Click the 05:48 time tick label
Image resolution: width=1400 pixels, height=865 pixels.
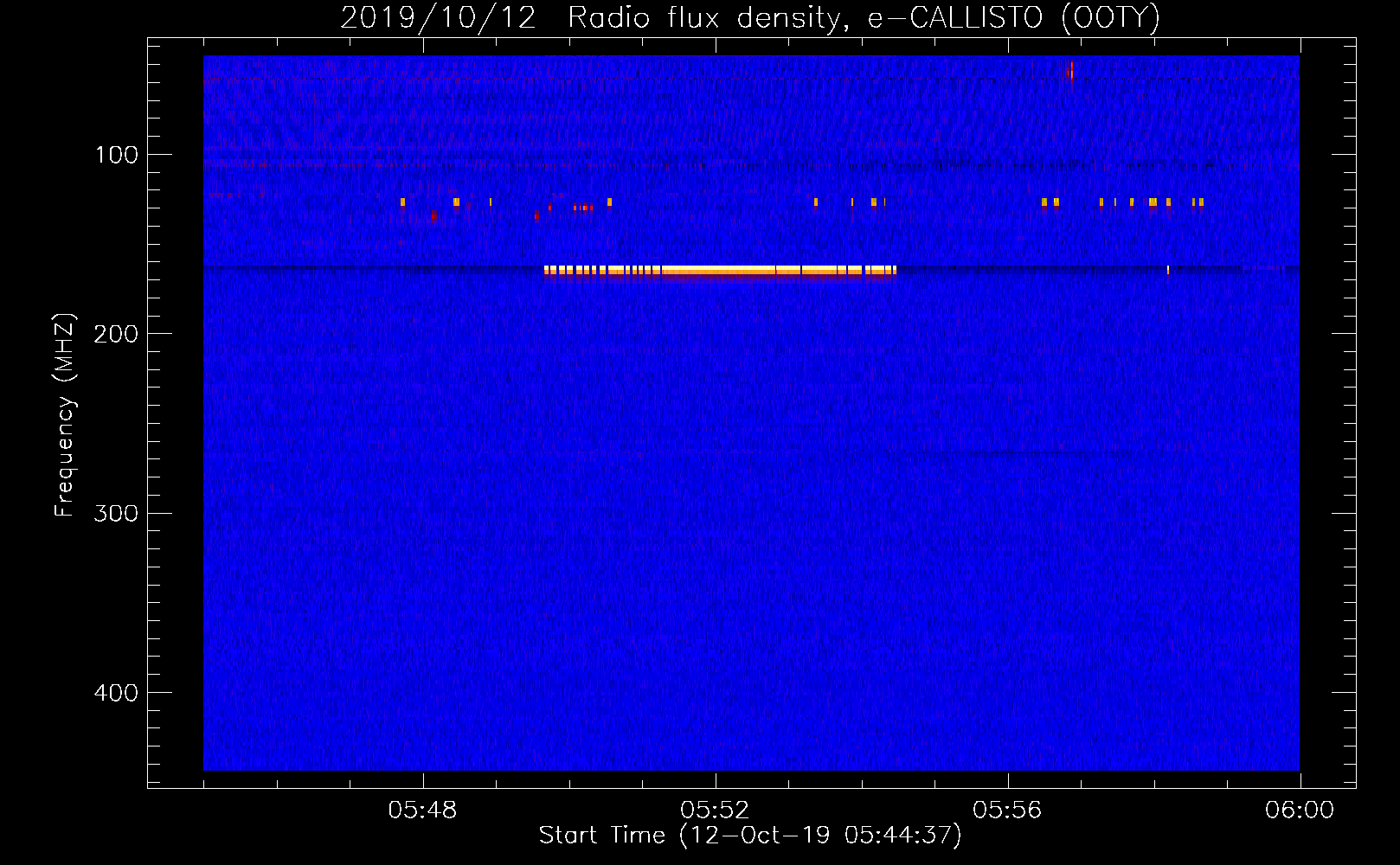[x=422, y=811]
